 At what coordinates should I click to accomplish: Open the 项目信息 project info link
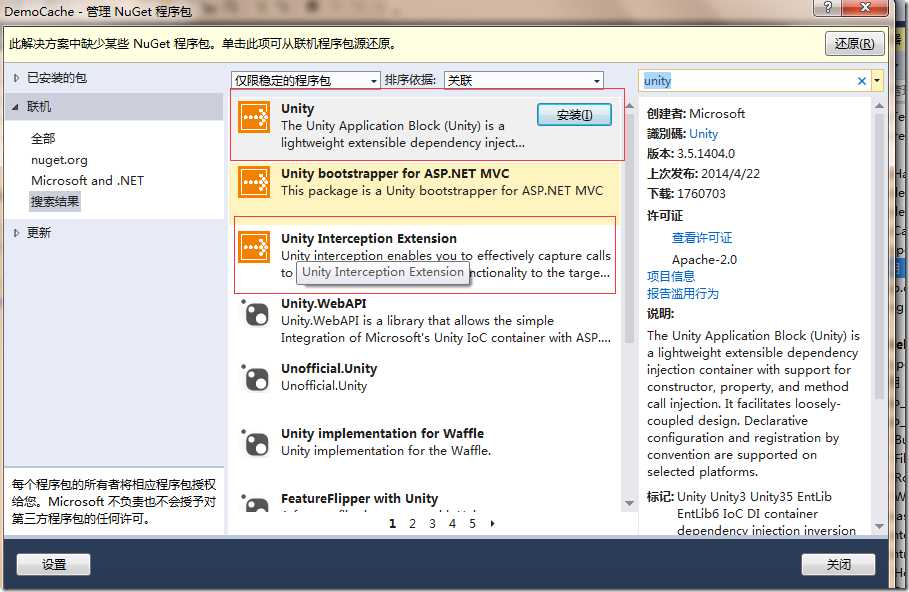(x=671, y=276)
